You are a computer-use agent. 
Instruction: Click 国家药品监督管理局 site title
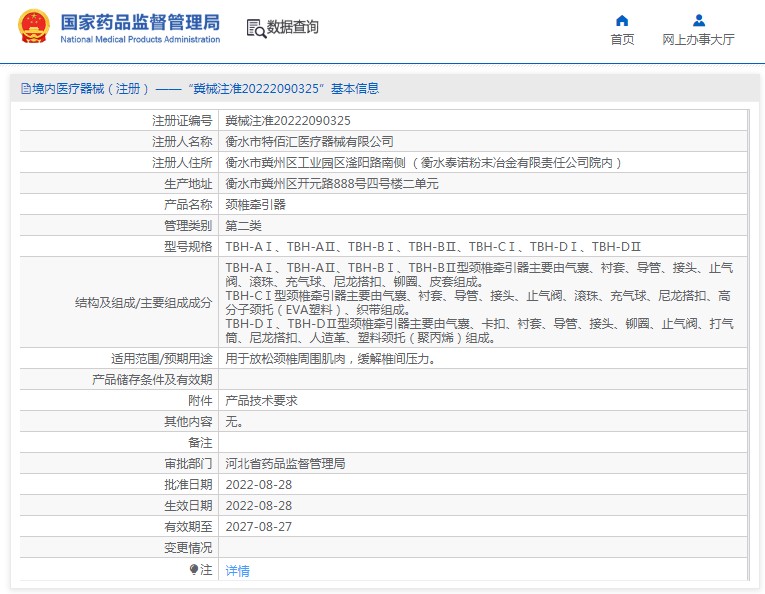(140, 22)
